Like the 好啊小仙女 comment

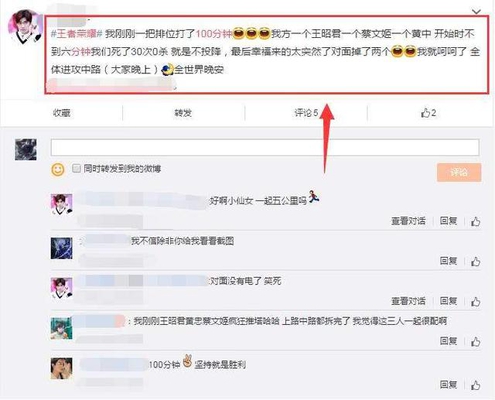(476, 221)
